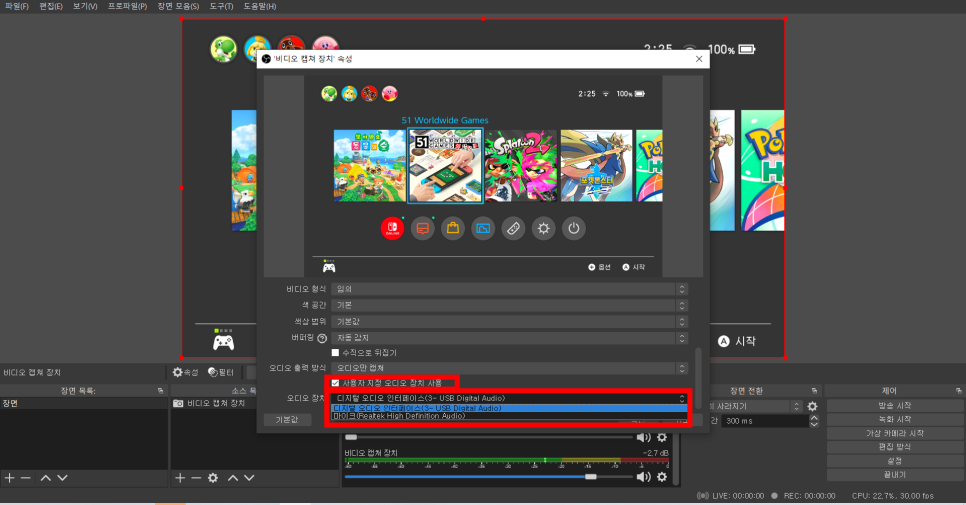
Task: Click System Settings gear in dialog preview
Action: [543, 228]
